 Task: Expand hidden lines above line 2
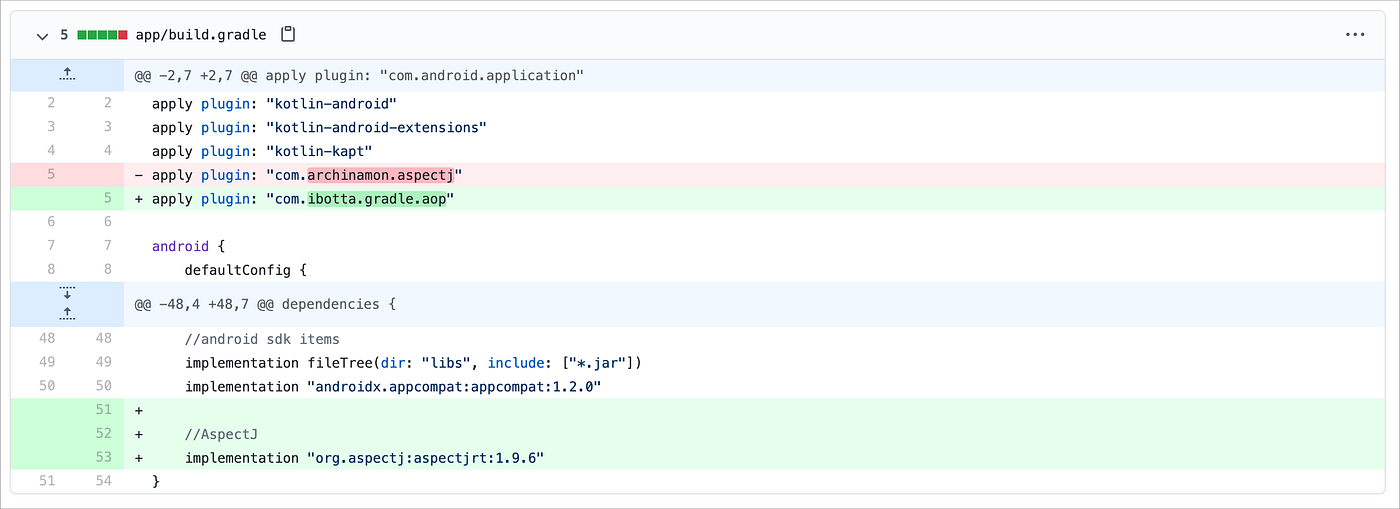[67, 75]
